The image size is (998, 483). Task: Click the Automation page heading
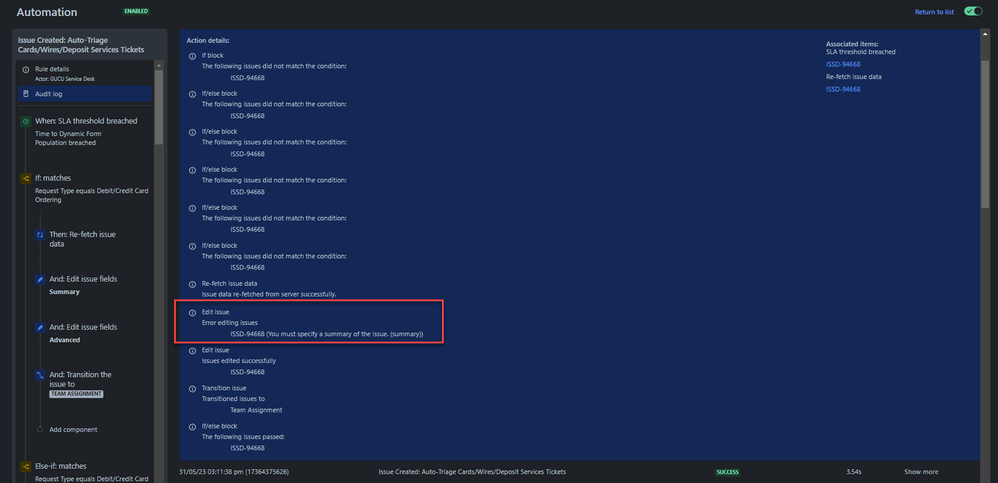click(x=47, y=12)
